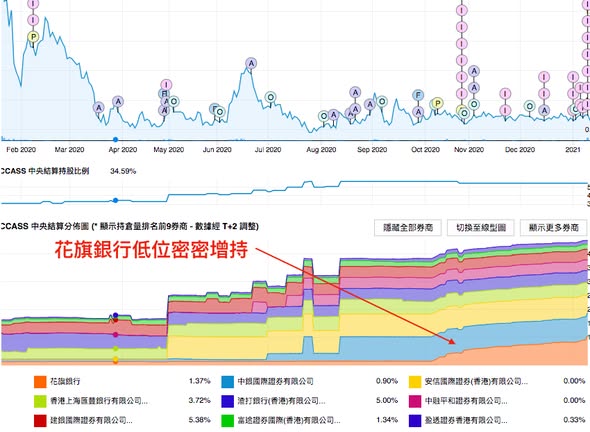590x432 pixels.
Task: Click the A marker just right of Aug 2020 O
Action: 333,114
